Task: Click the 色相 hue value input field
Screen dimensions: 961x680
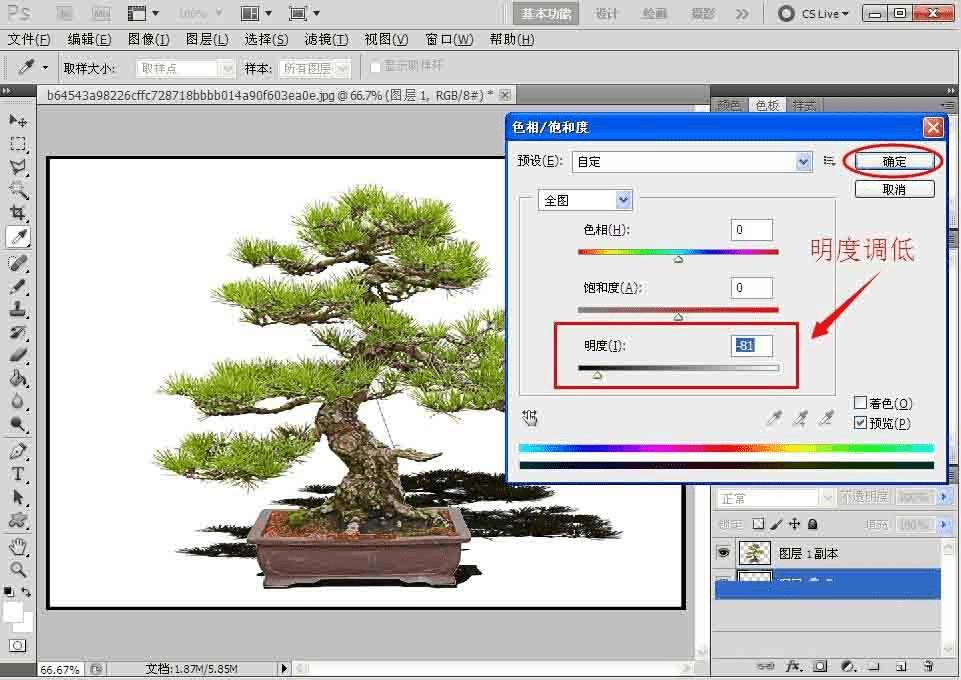Action: pyautogui.click(x=751, y=230)
